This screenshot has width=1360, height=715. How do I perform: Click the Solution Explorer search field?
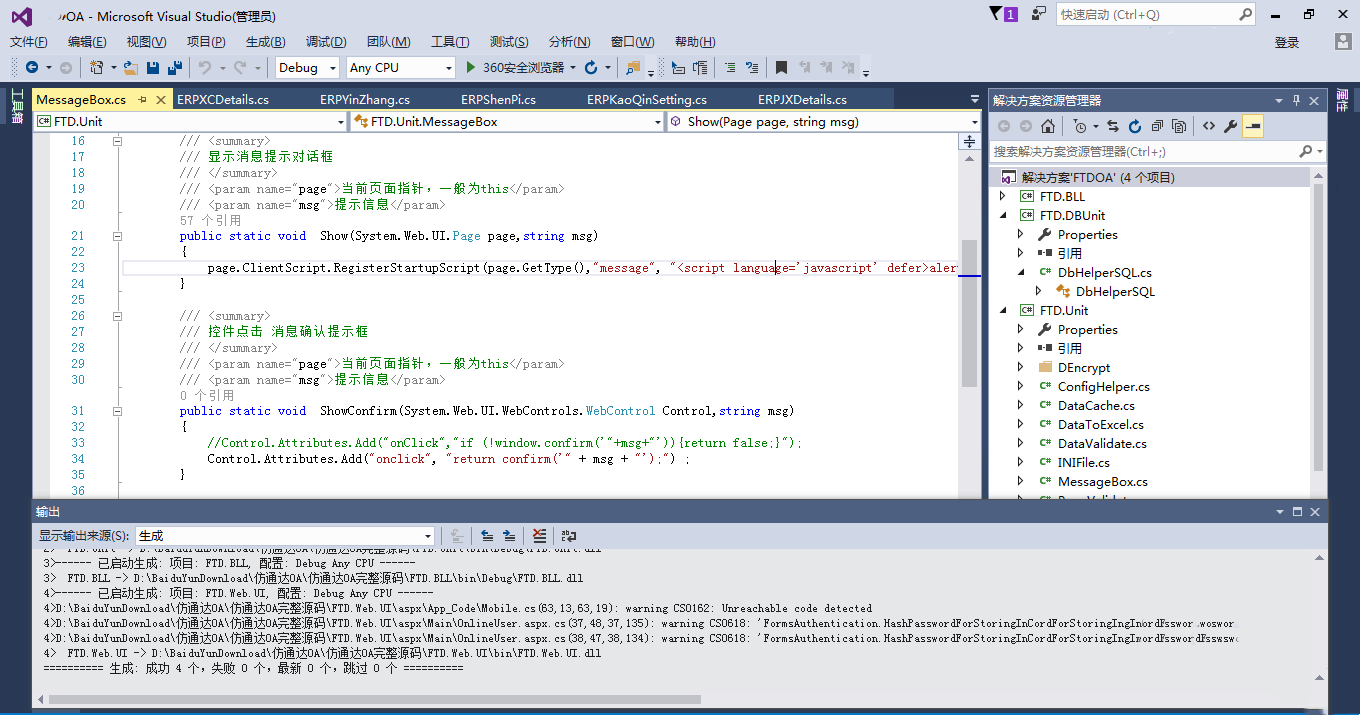[1157, 152]
